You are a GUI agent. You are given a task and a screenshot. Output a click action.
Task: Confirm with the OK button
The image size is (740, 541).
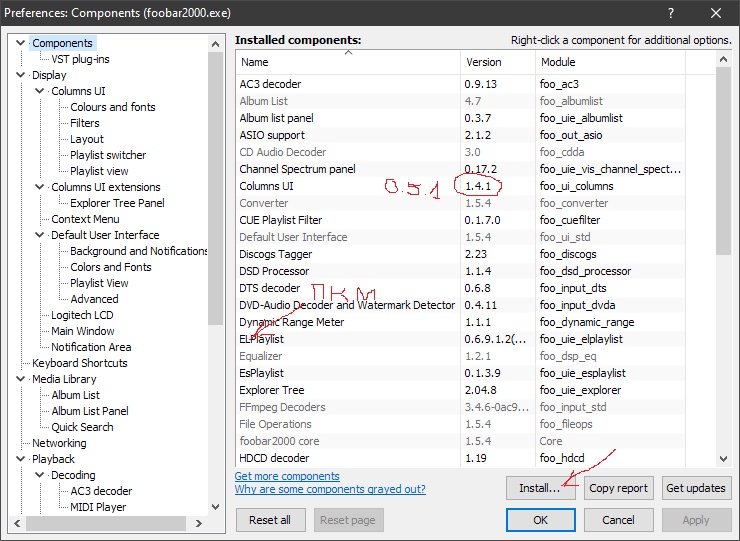coord(540,520)
